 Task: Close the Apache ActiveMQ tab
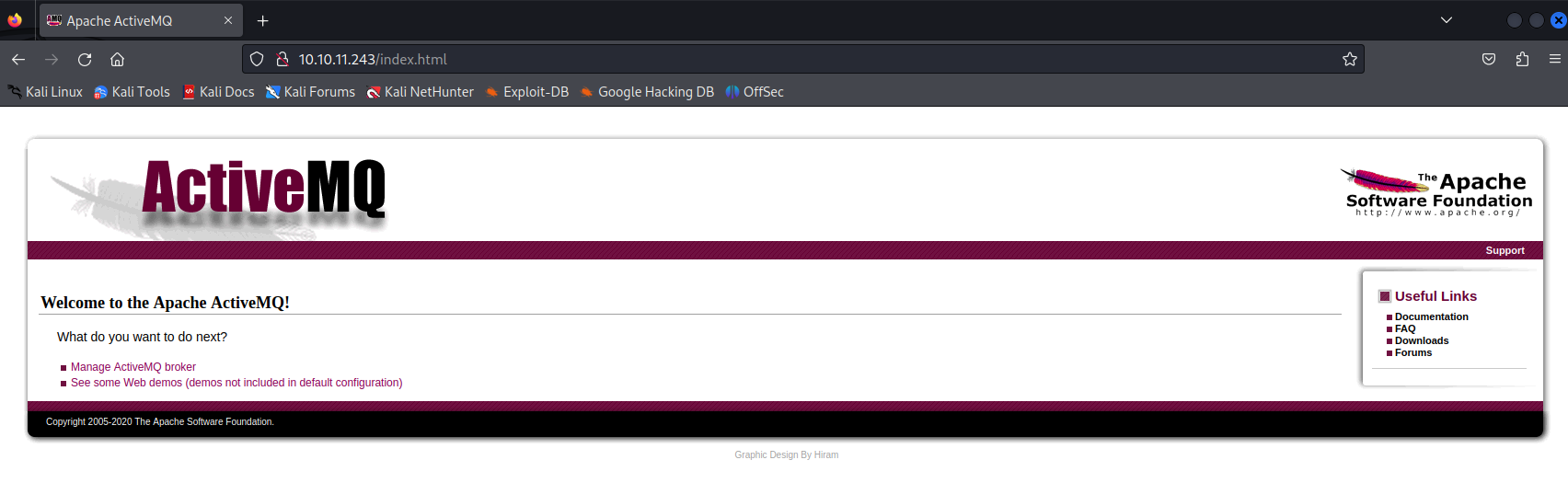(x=228, y=20)
